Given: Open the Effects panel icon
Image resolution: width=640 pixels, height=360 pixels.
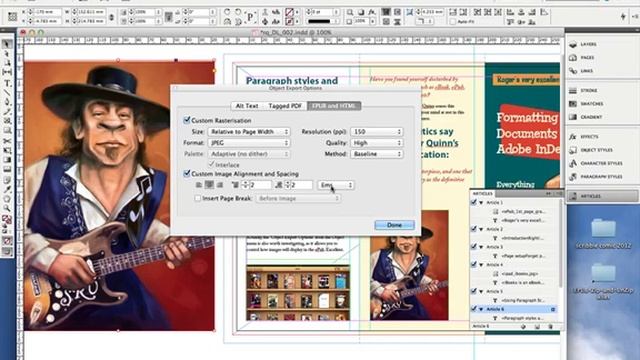Looking at the screenshot, I should click(573, 137).
